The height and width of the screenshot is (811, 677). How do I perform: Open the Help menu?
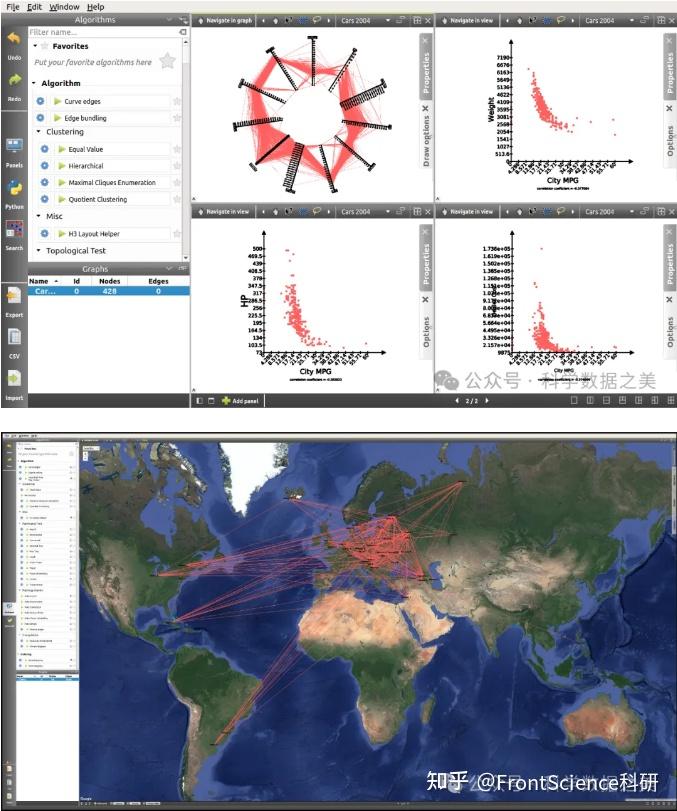95,7
